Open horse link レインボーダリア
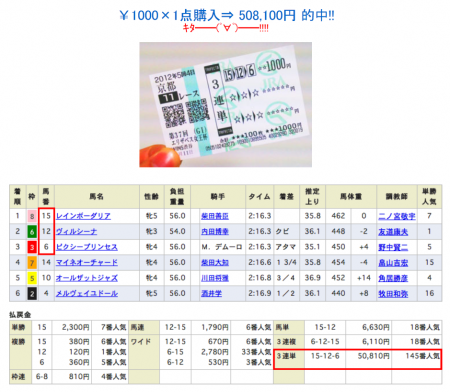The image size is (450, 392). pos(83,216)
